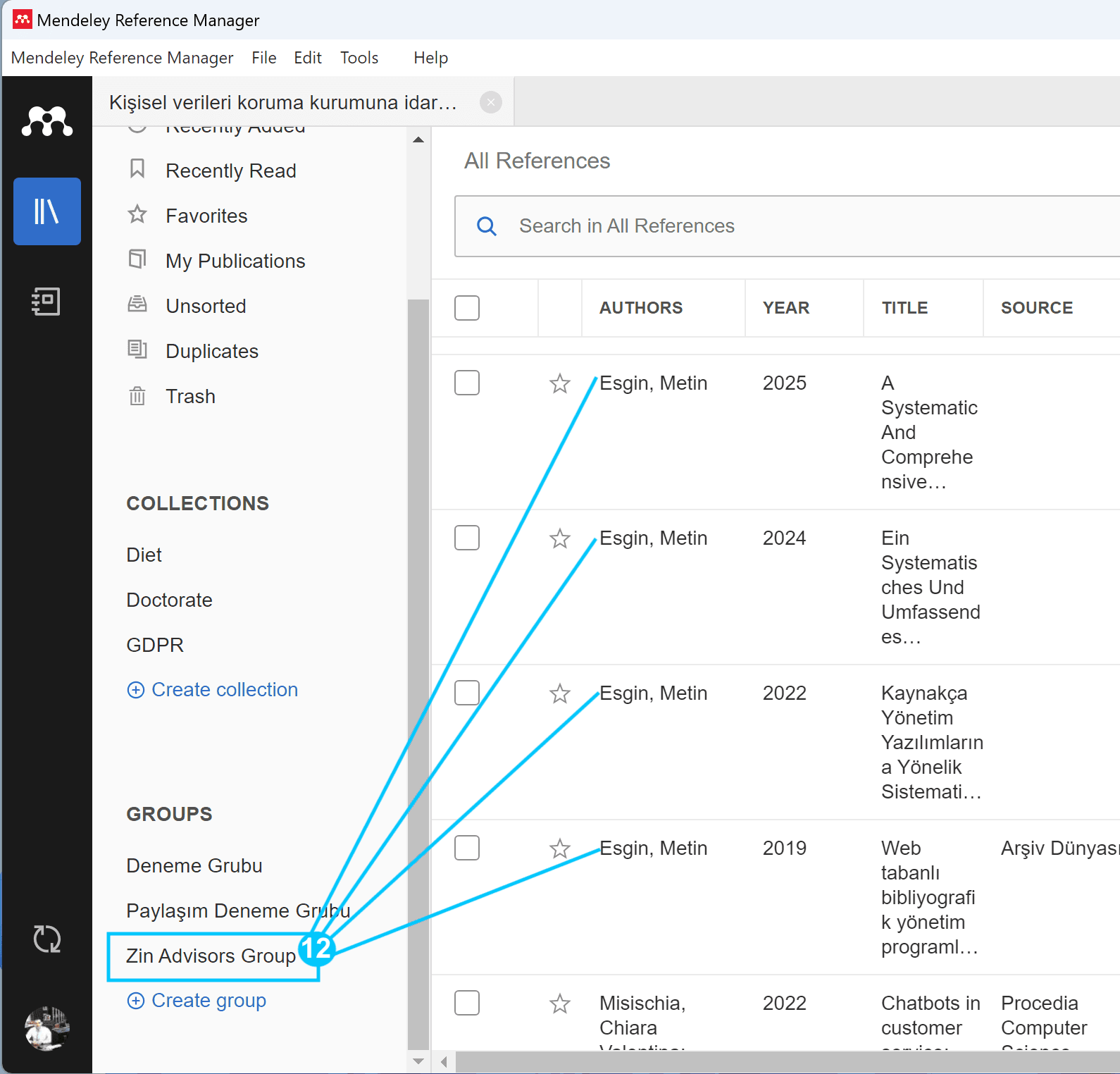Open the Deneme Grubu group

(x=194, y=865)
